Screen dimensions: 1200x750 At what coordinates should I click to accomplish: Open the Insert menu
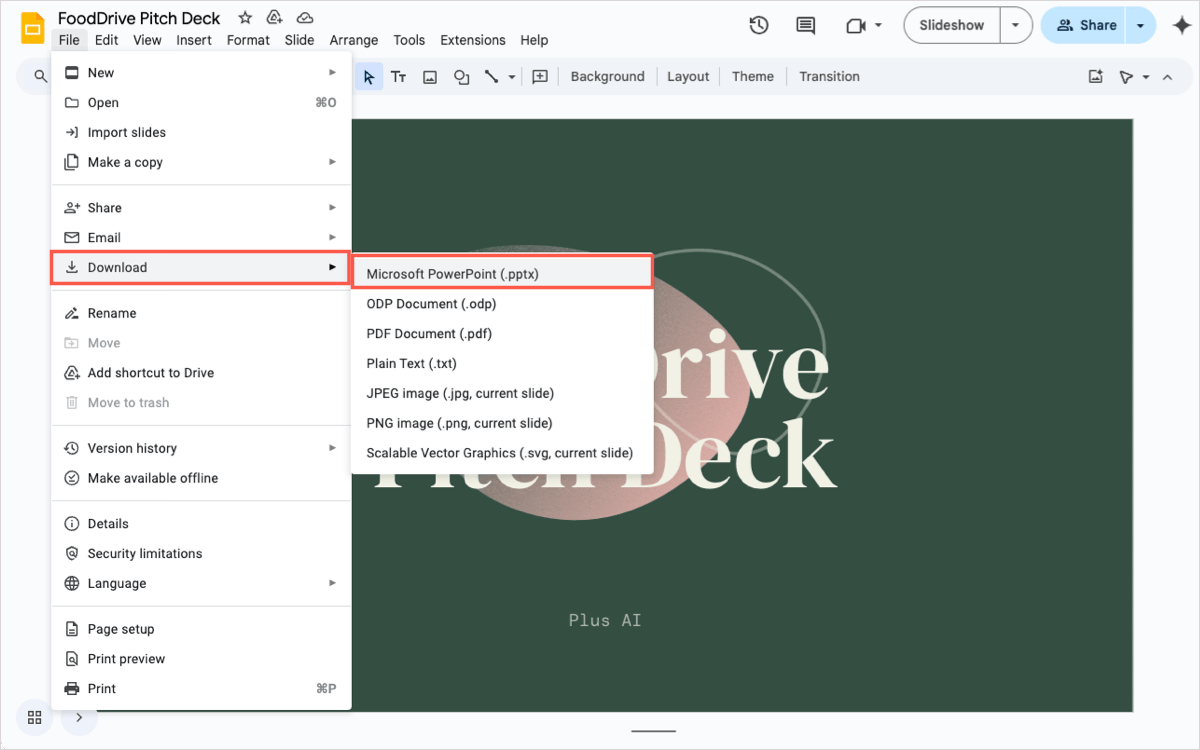pyautogui.click(x=194, y=40)
